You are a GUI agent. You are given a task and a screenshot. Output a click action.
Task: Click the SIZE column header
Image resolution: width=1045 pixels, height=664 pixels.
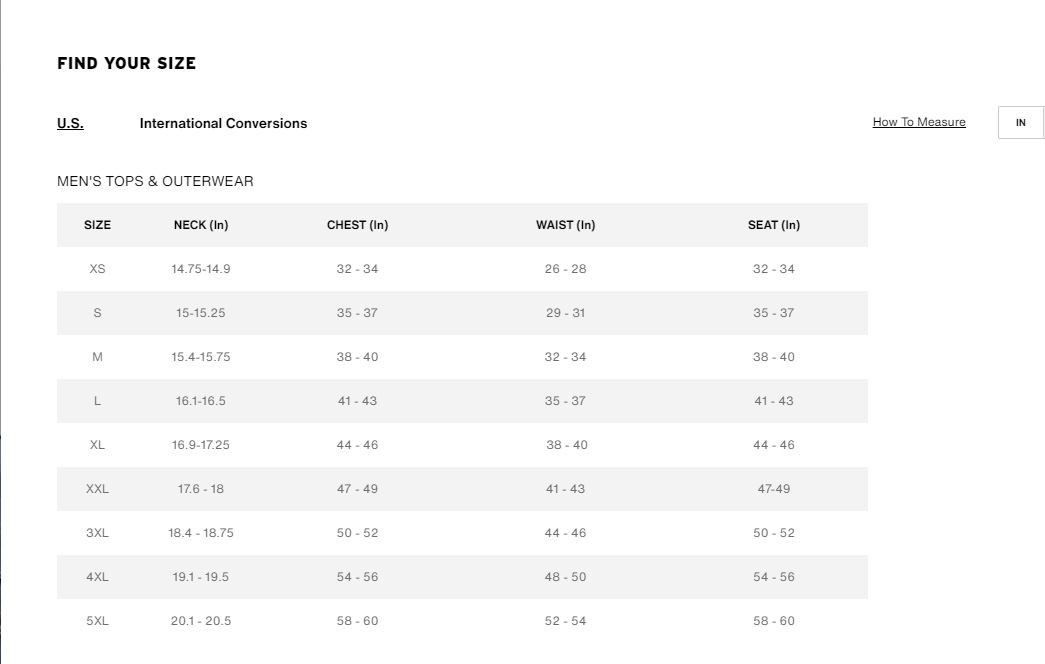click(97, 225)
